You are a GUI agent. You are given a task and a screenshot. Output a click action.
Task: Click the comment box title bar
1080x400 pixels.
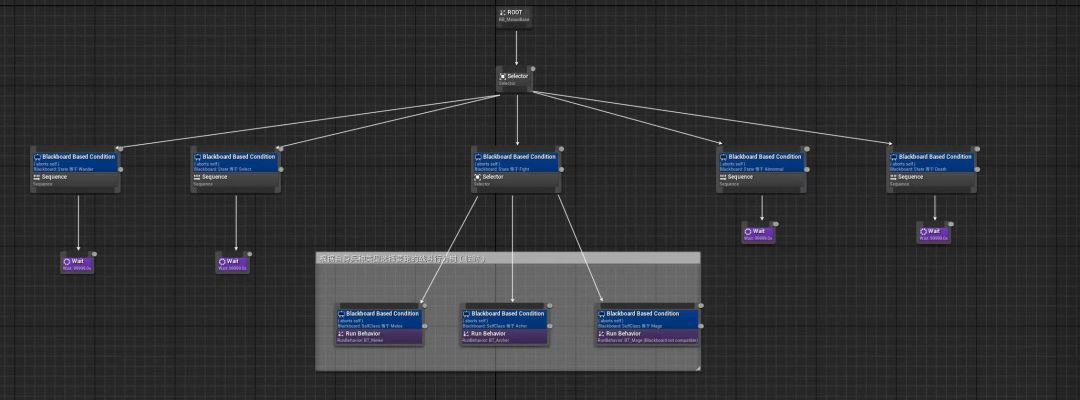(x=508, y=258)
